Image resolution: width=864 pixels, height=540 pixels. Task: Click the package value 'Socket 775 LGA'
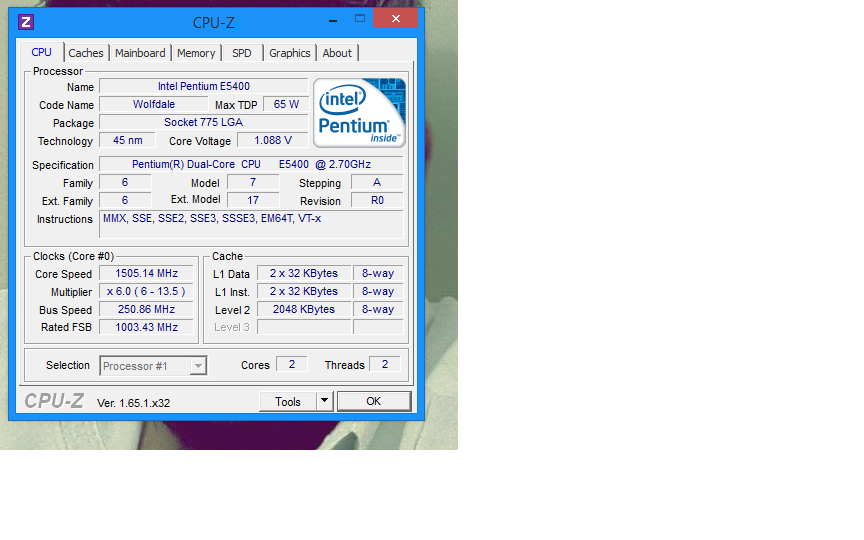[x=203, y=122]
